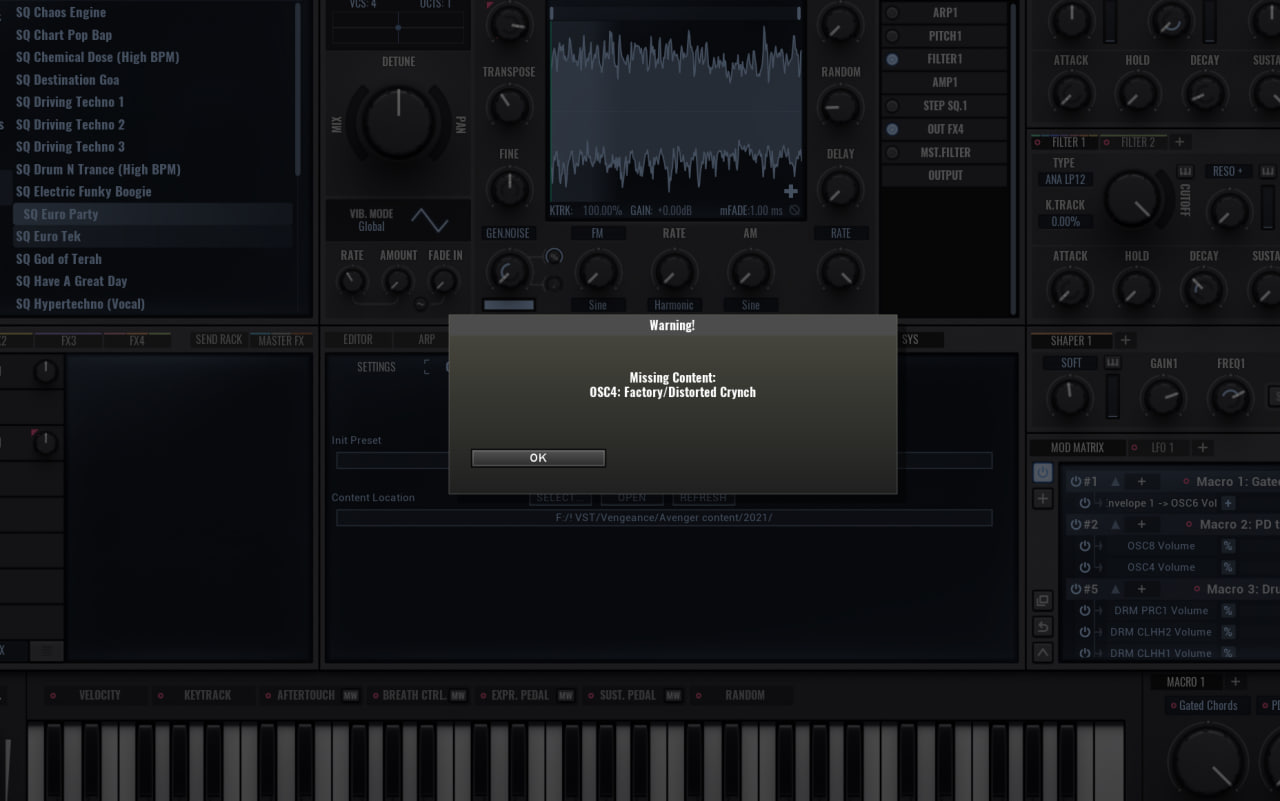Open the SEND RACK tab
This screenshot has width=1280, height=801.
pos(219,340)
